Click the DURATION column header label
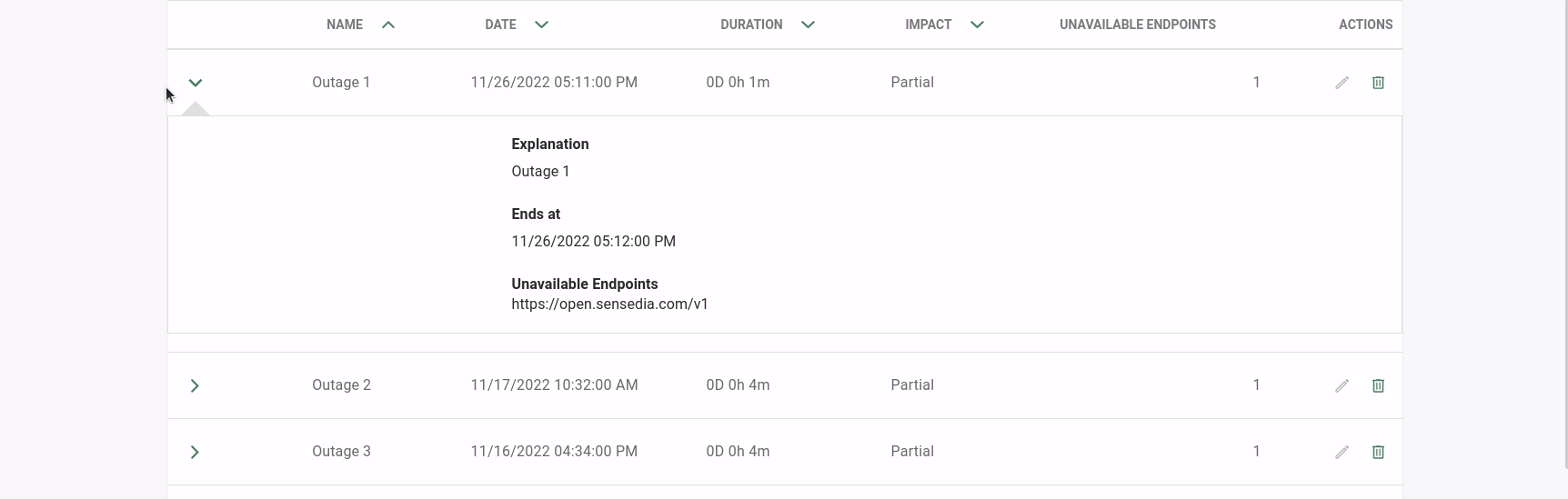 point(751,25)
